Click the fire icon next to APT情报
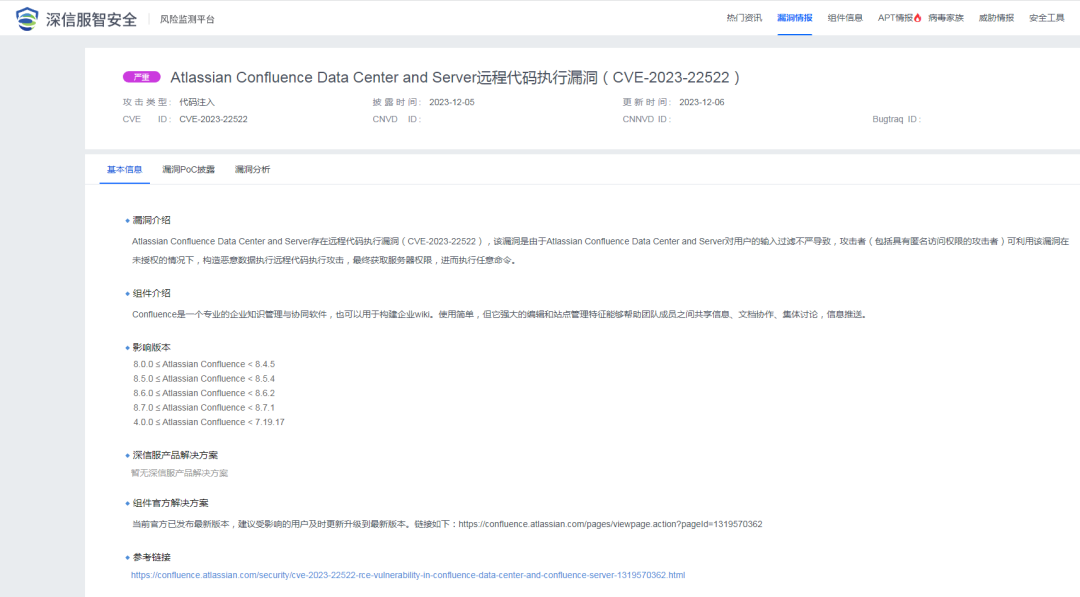 917,18
